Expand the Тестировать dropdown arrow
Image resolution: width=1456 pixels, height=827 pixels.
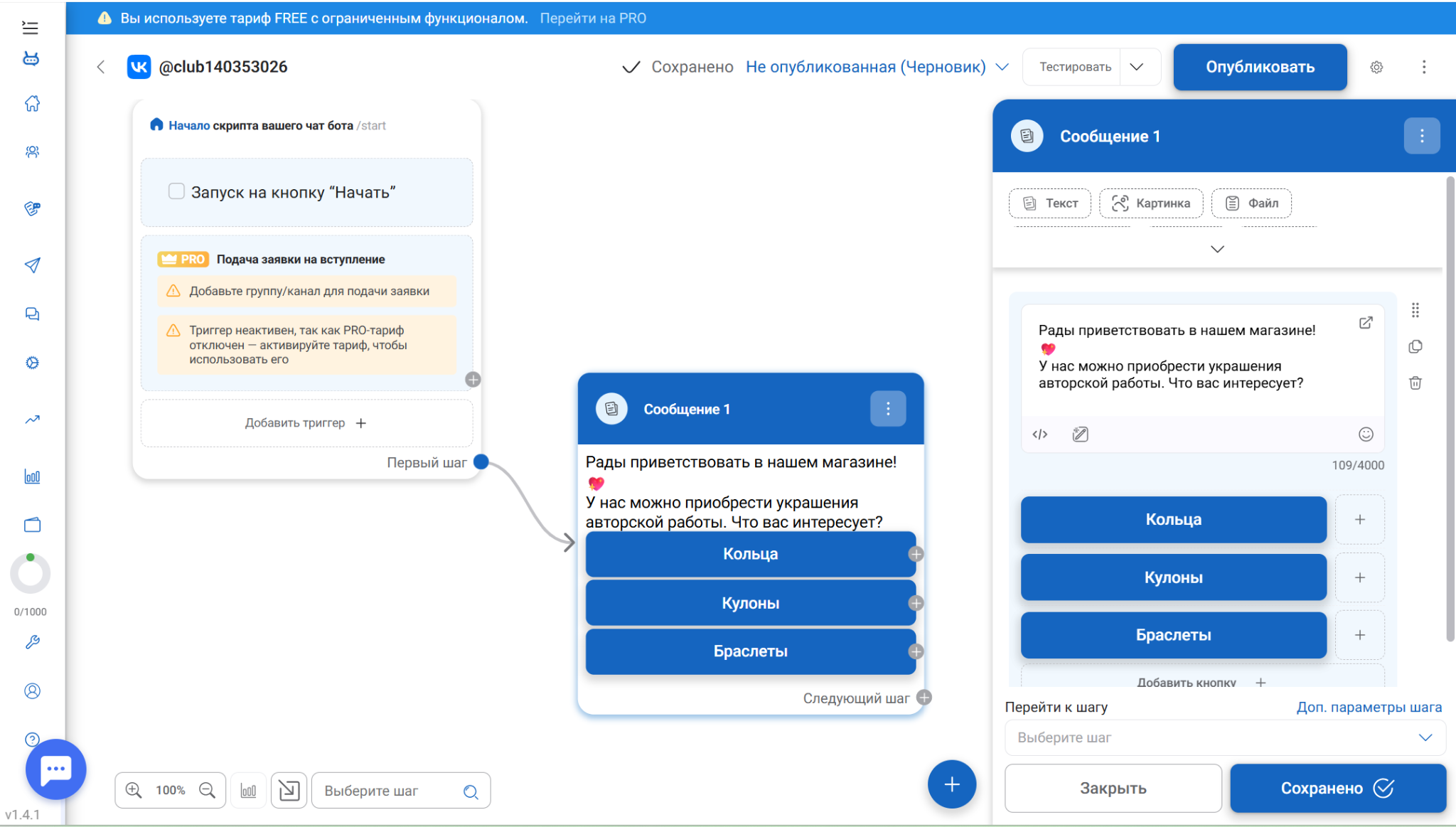click(x=1136, y=67)
